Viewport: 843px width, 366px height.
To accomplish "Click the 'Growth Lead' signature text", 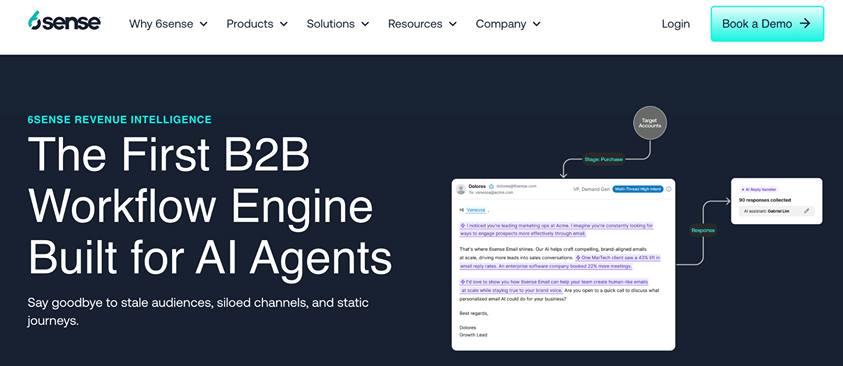I will point(474,334).
